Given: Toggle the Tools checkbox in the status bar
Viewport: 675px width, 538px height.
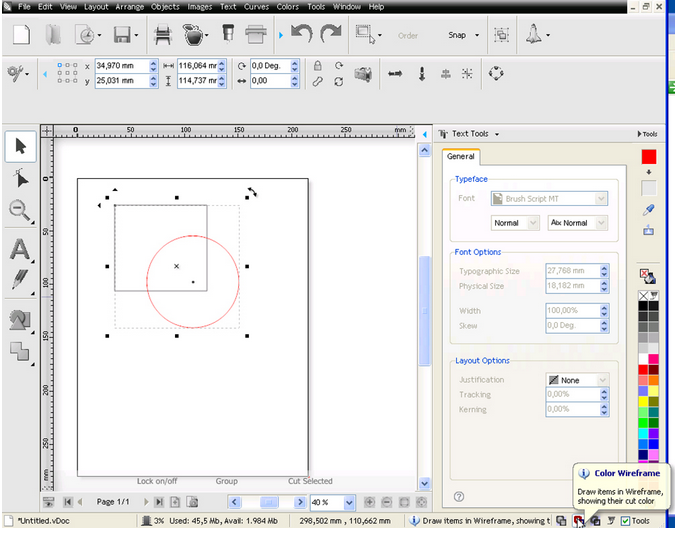Looking at the screenshot, I should 625,521.
